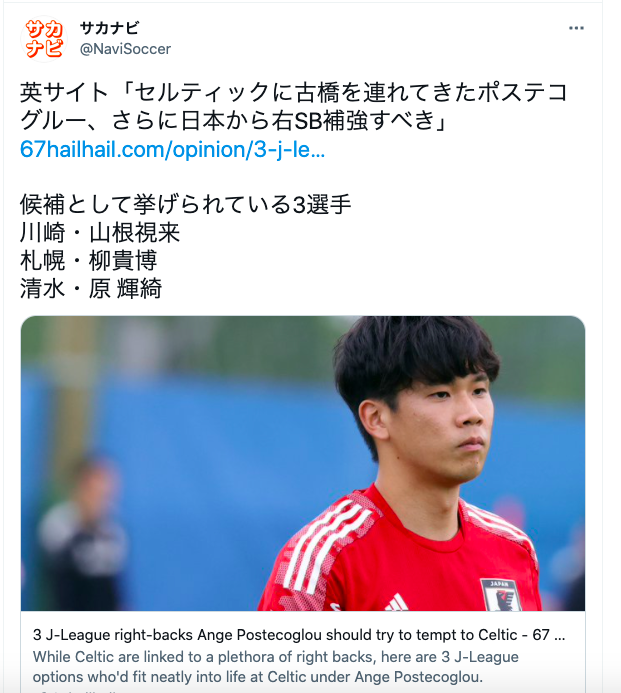Click the line 候補として挙げられている3選手

tap(186, 205)
